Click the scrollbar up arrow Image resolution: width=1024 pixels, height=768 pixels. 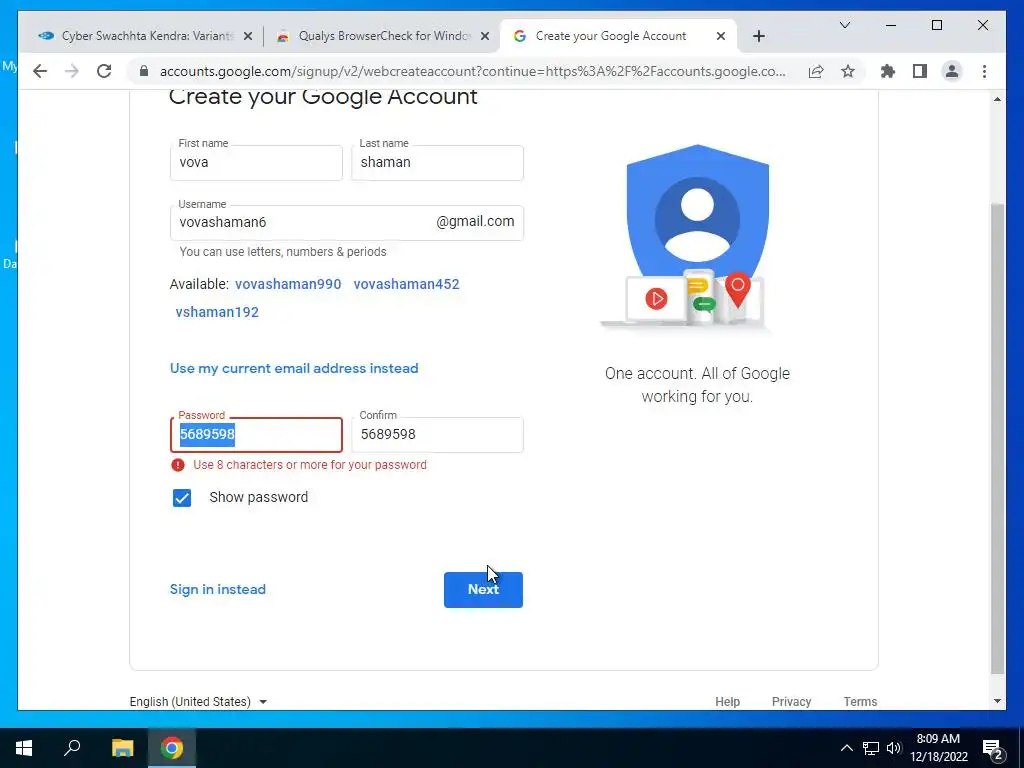[x=997, y=99]
